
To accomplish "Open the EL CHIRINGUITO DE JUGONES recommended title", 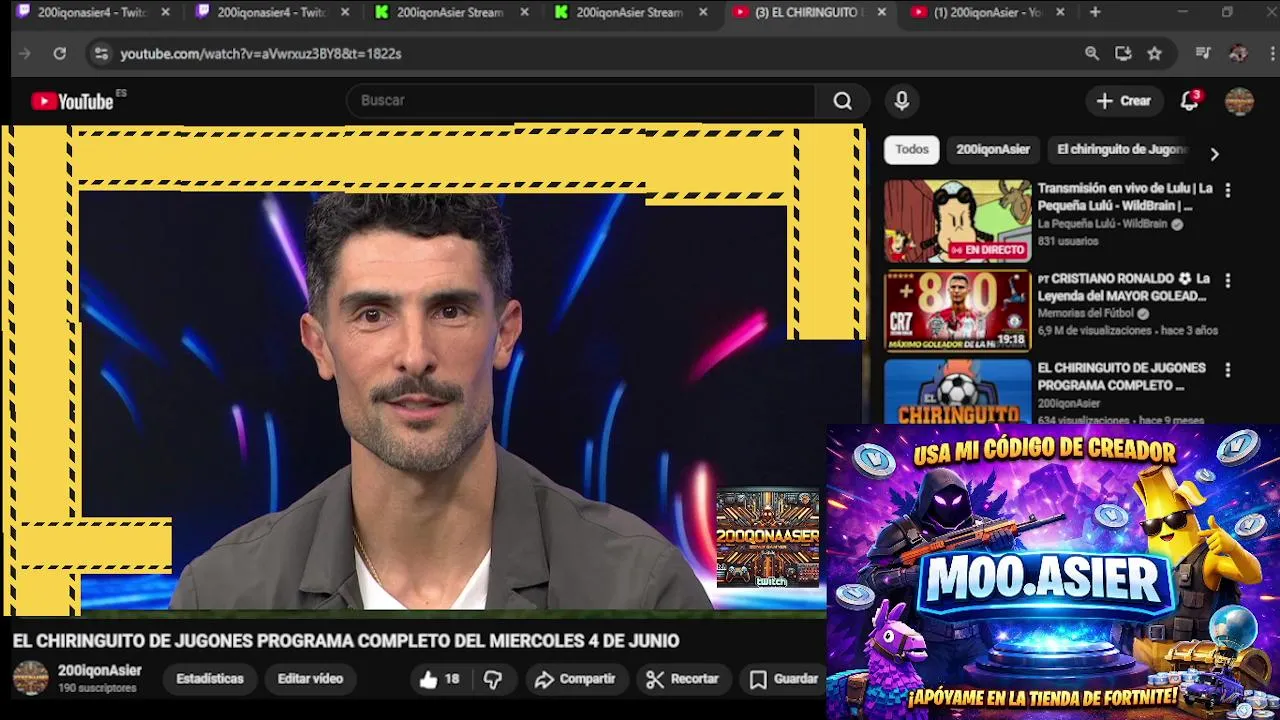I will pos(1121,377).
